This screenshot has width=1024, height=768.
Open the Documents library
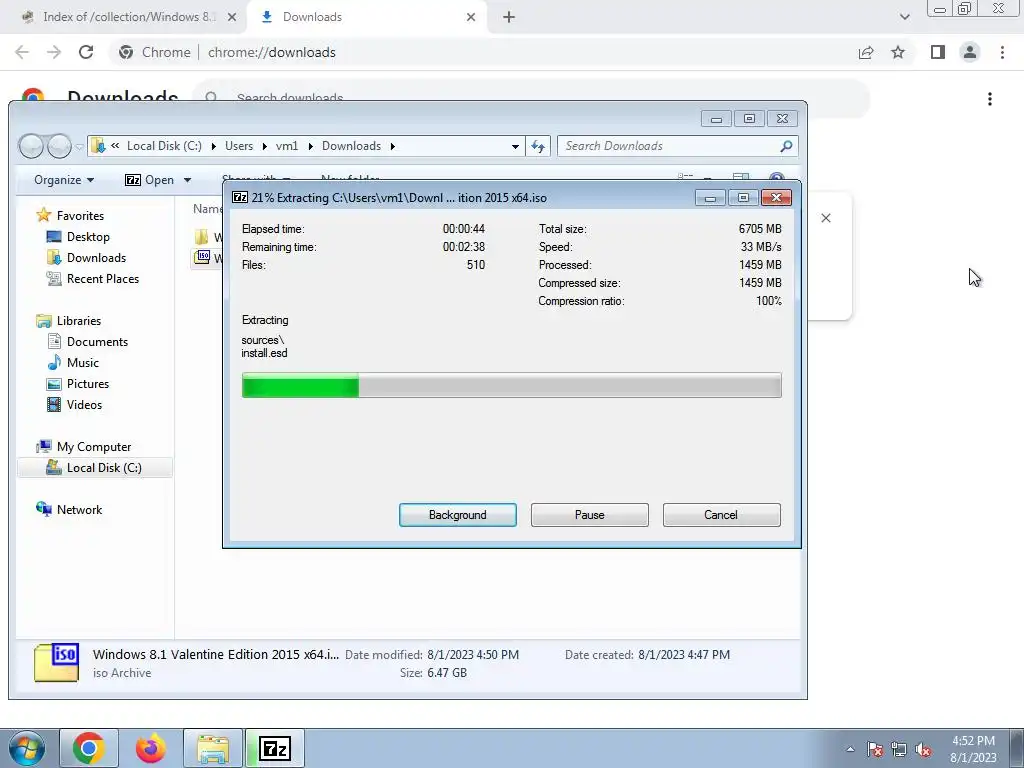coord(97,342)
